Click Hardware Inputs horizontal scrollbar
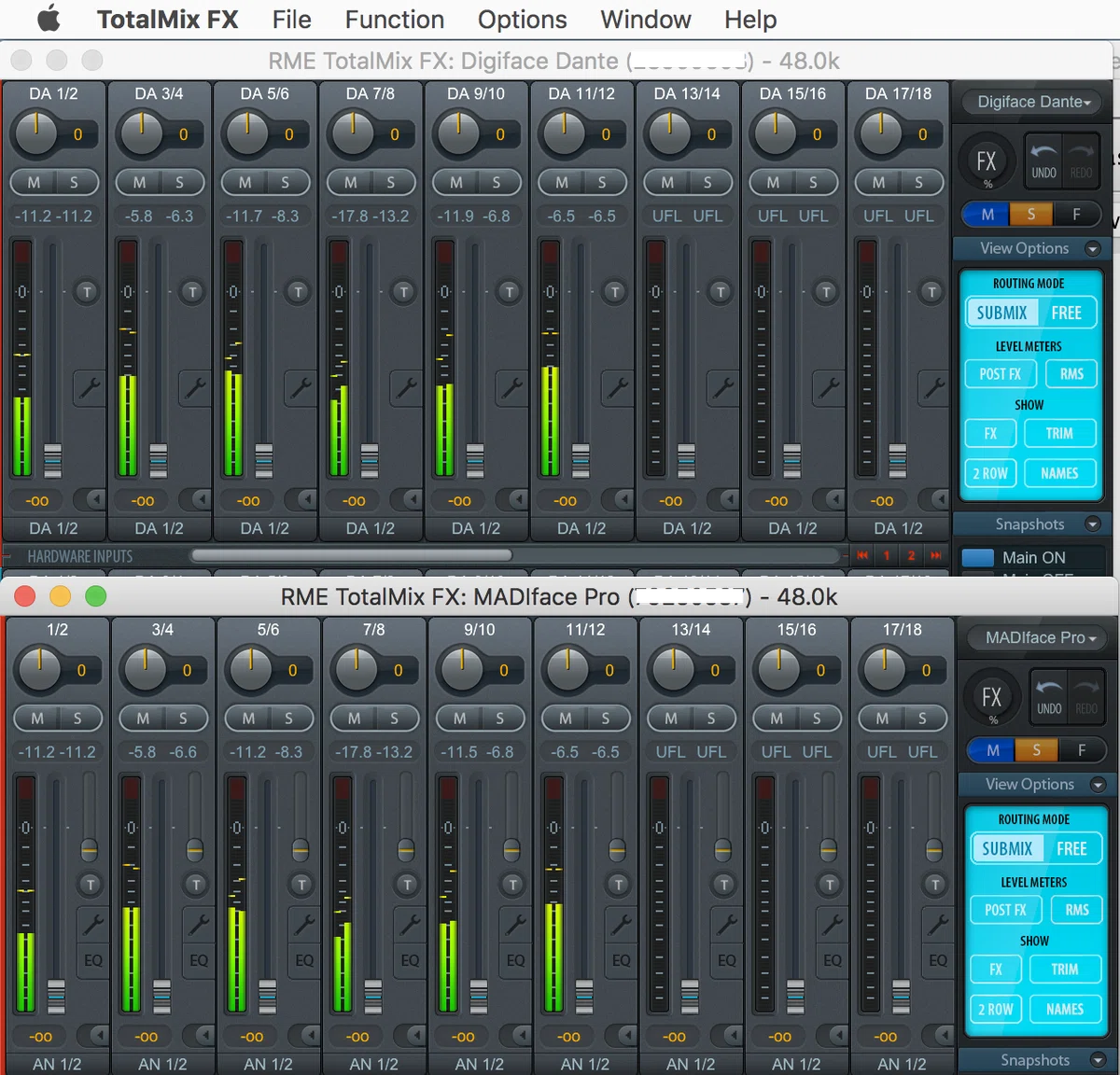This screenshot has height=1075, width=1120. 352,555
